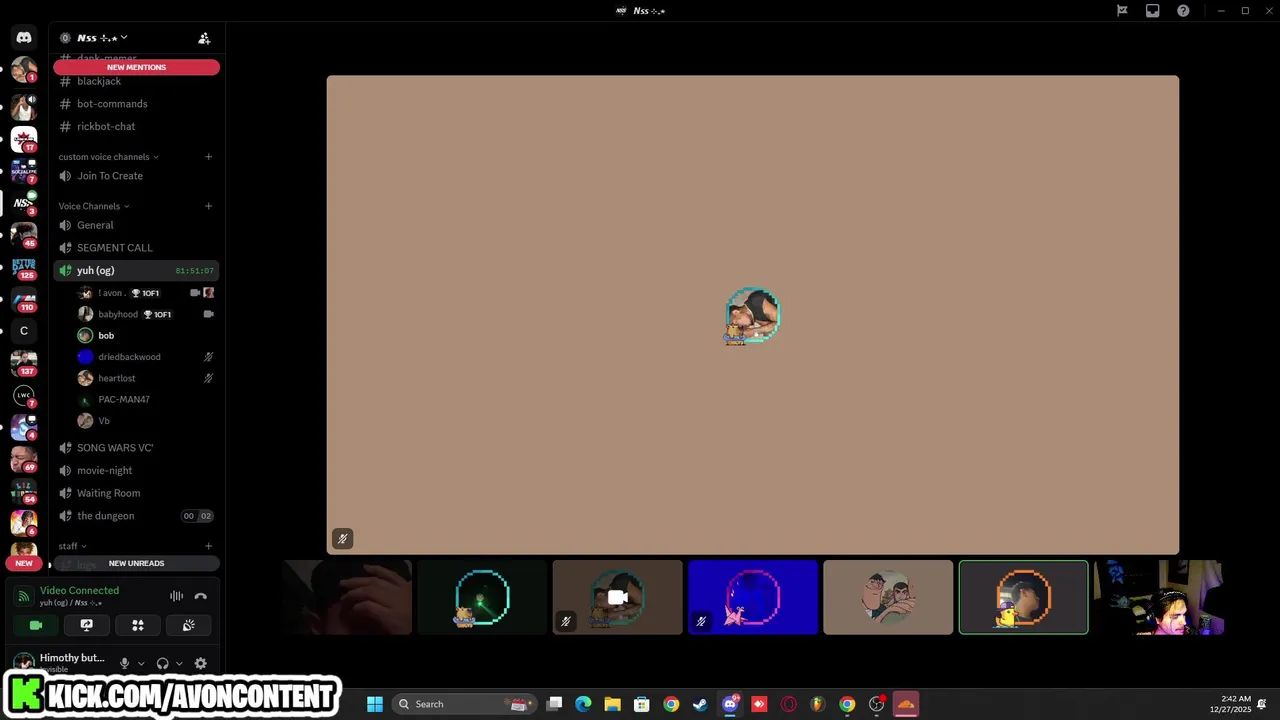This screenshot has height=720, width=1280.
Task: Open OBS Studio from the taskbar
Action: (x=876, y=704)
